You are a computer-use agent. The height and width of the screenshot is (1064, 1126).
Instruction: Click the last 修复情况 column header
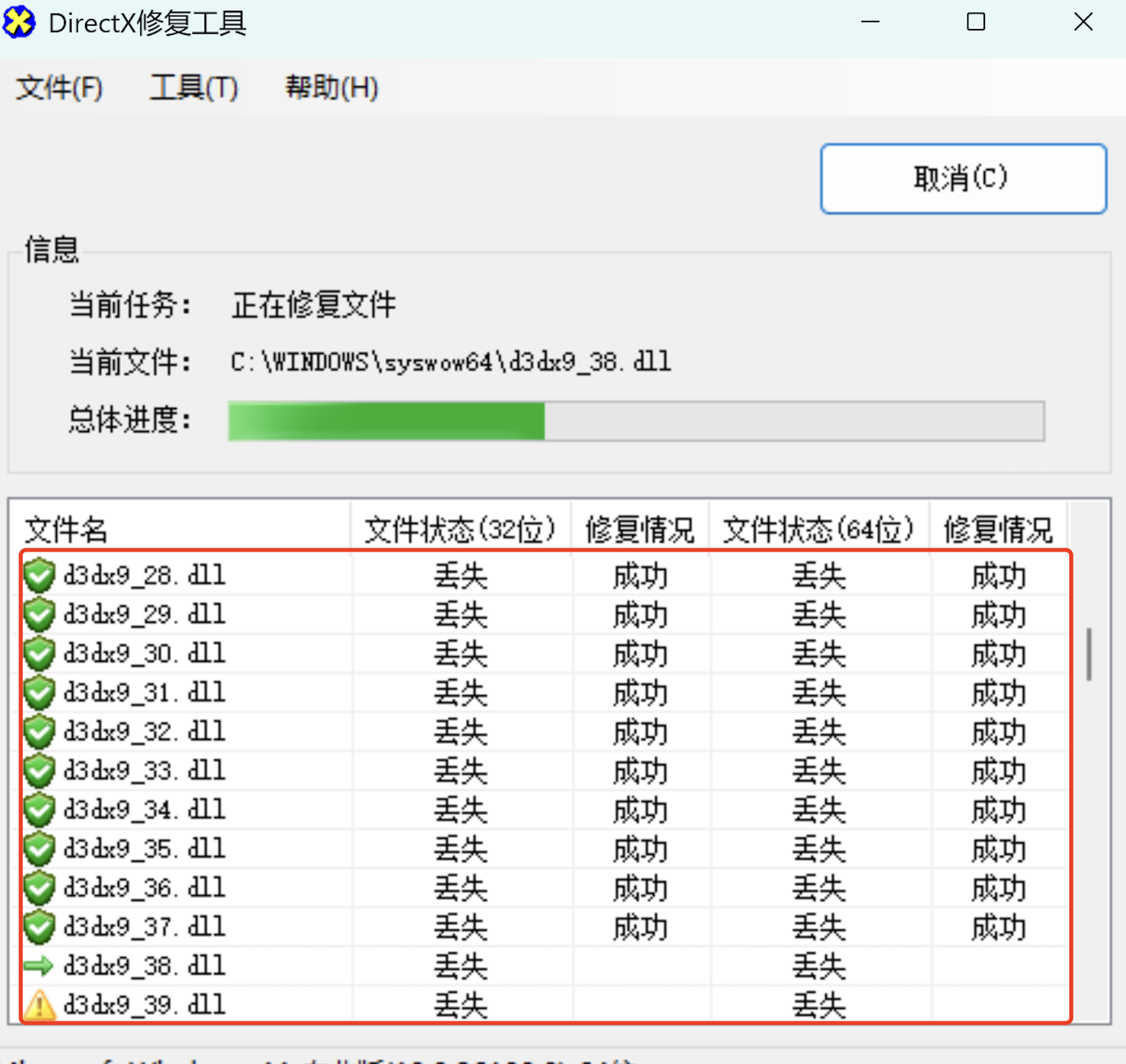(998, 529)
